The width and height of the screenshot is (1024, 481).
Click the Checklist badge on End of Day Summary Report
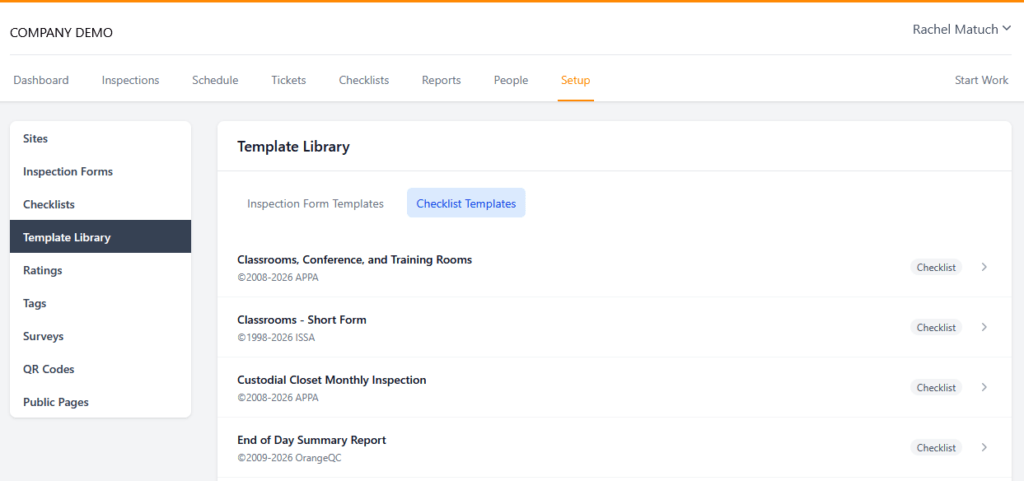(x=936, y=448)
